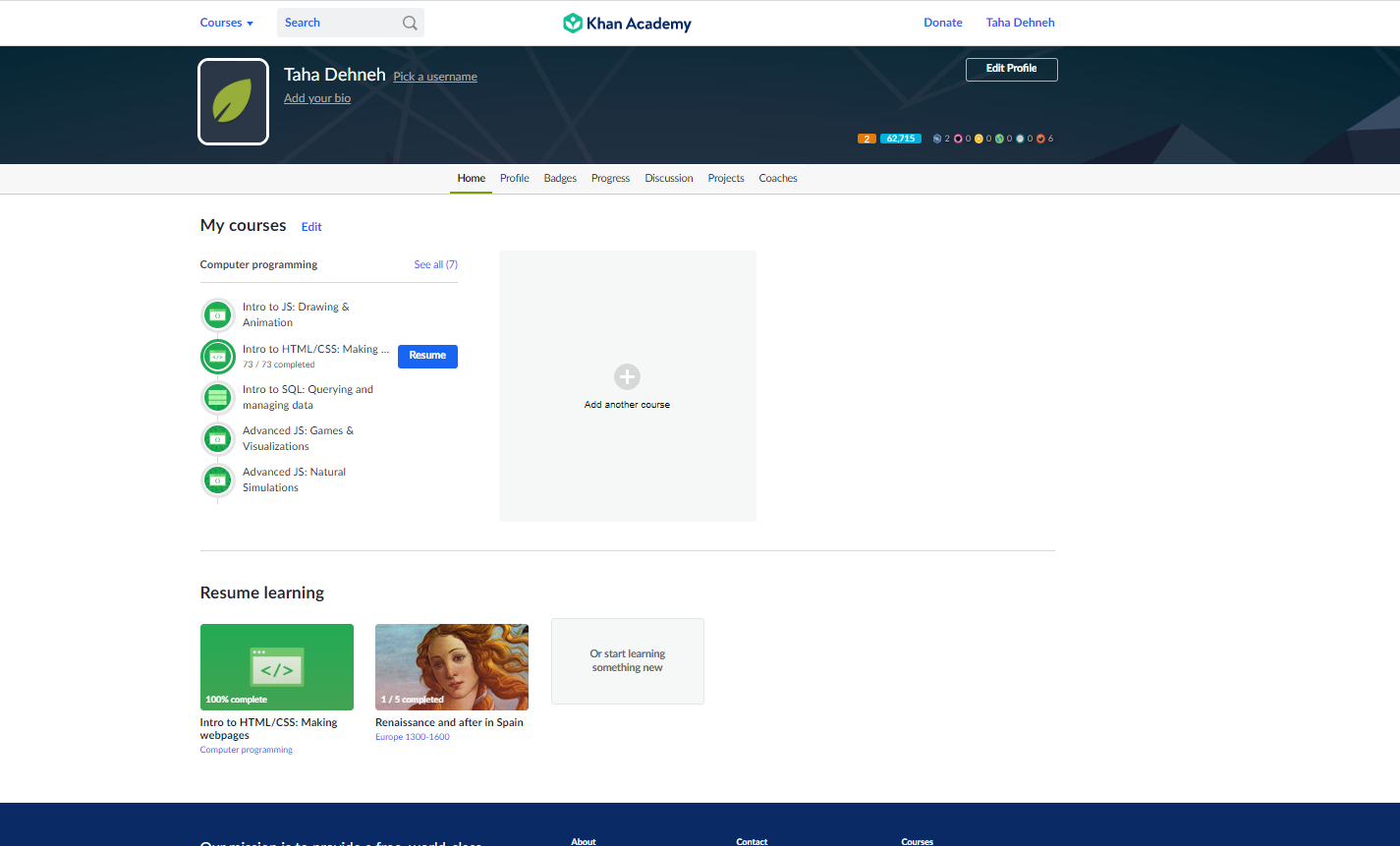Image resolution: width=1400 pixels, height=846 pixels.
Task: Click Add your bio link
Action: point(317,98)
